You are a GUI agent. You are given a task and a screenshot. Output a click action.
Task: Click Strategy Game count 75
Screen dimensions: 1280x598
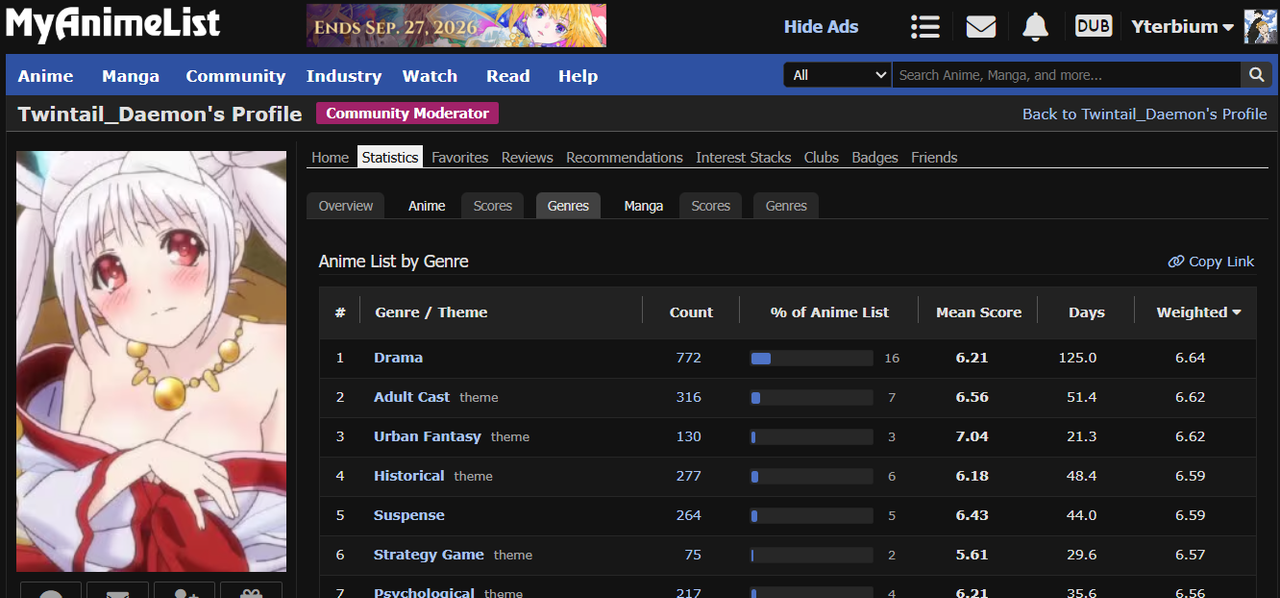click(x=693, y=554)
